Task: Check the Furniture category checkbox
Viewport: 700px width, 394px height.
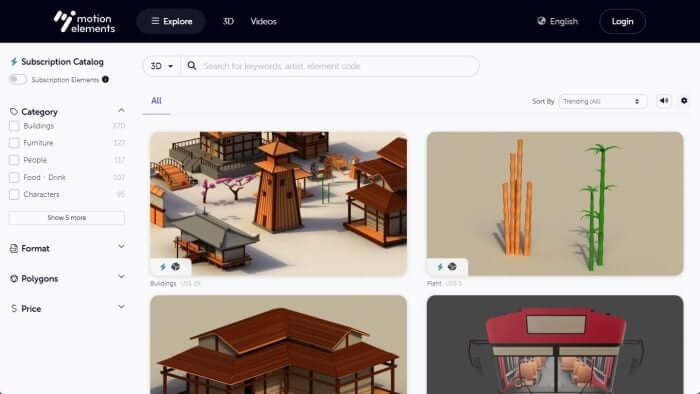Action: click(x=14, y=143)
